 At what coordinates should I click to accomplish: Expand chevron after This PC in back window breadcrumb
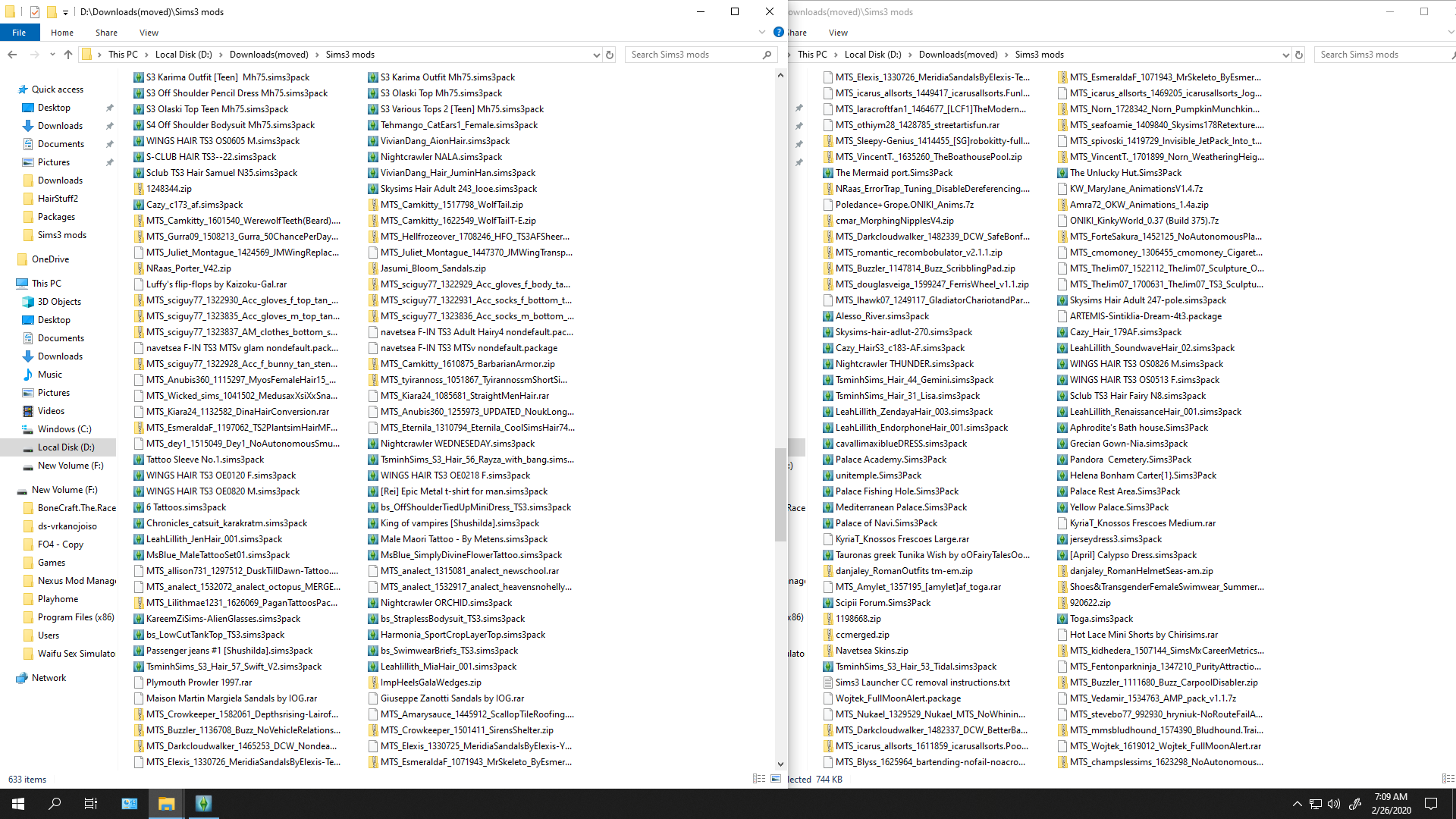836,55
